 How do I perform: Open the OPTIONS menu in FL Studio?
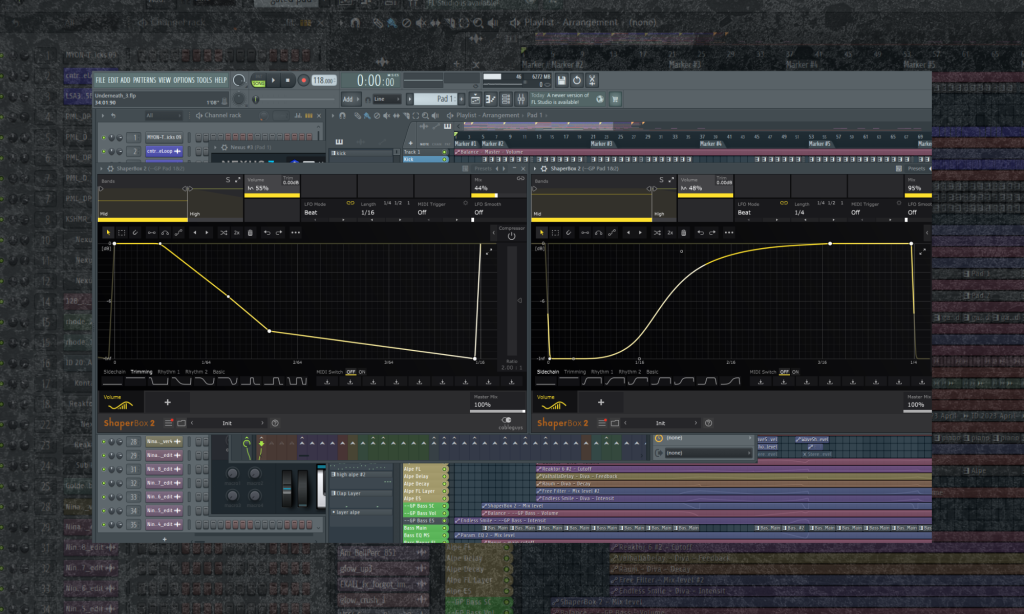tap(183, 78)
